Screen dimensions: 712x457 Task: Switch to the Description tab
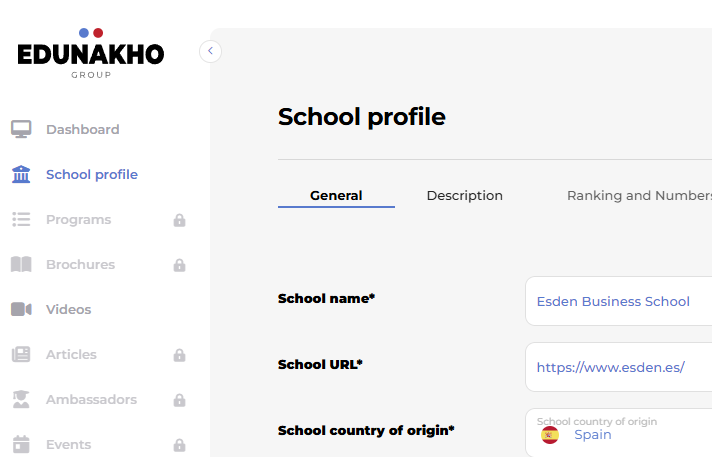[464, 196]
